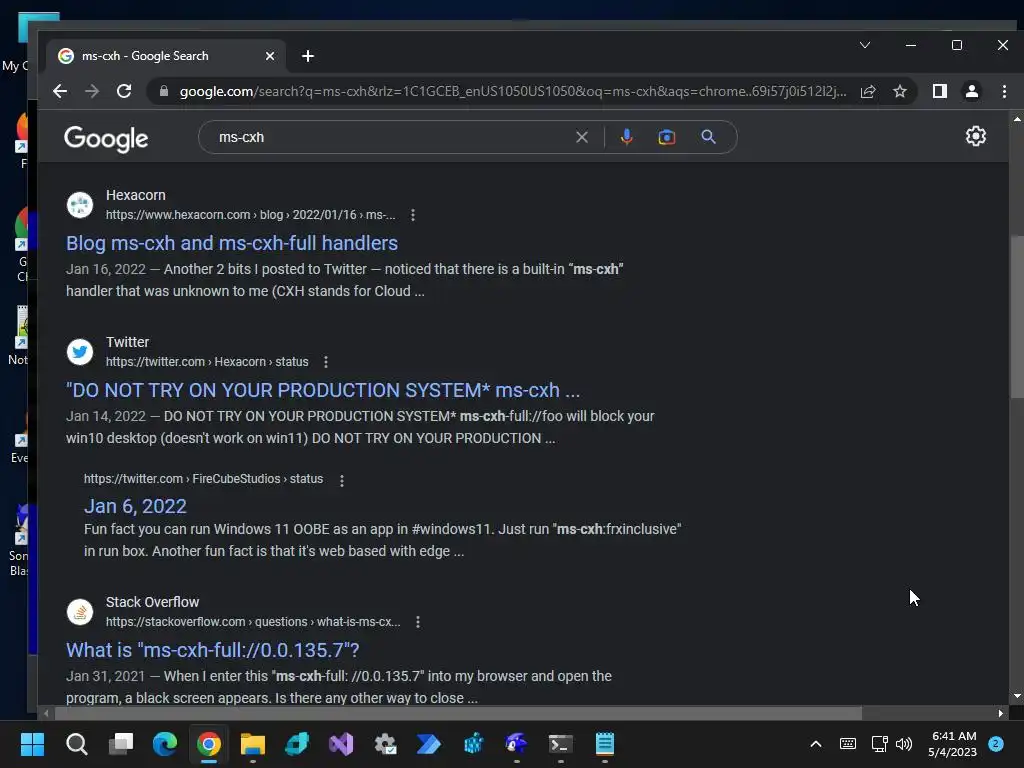Open Hexacorn result options menu

(413, 215)
